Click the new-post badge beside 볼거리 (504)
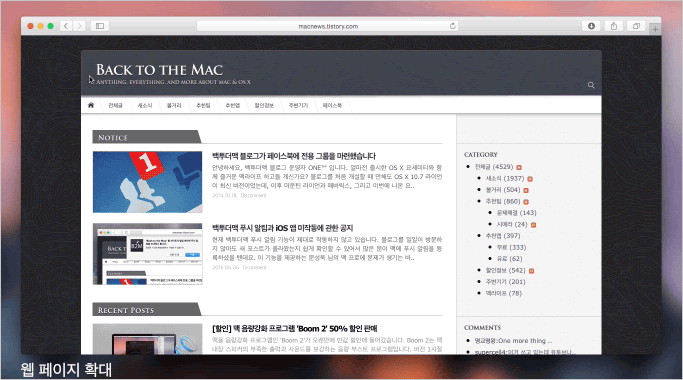The image size is (683, 380). point(526,190)
